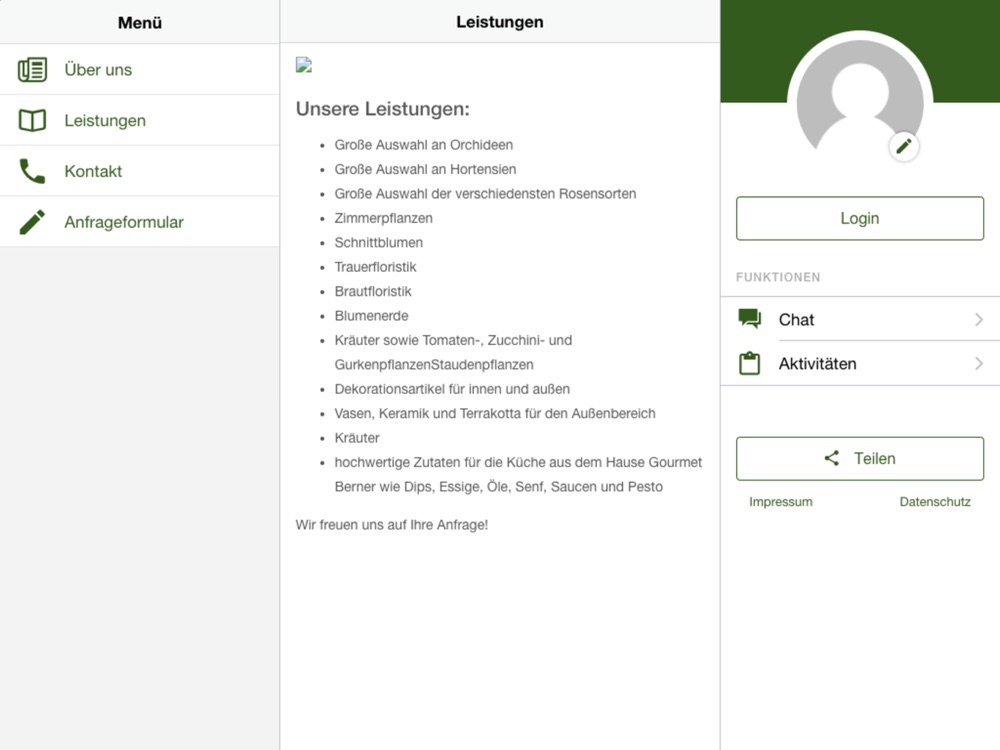Click 'Große Auswahl an Hortensien' list item
The image size is (1000, 750).
pos(425,169)
